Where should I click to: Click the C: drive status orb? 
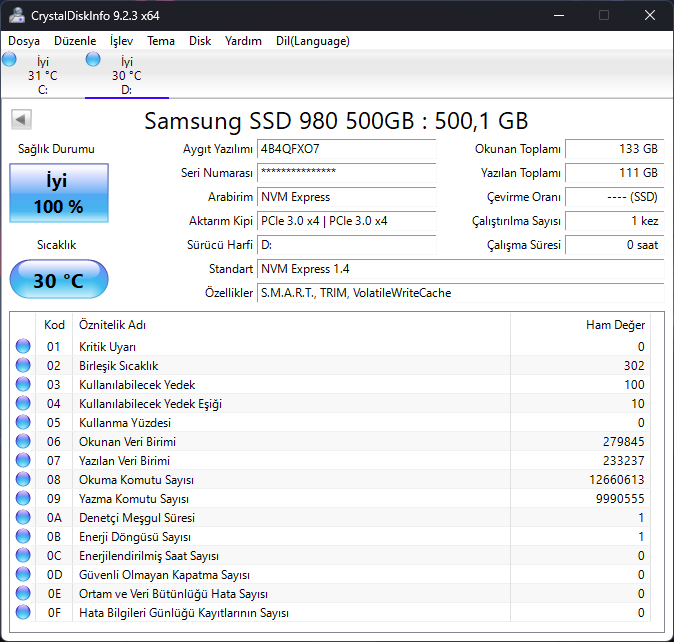click(10, 60)
